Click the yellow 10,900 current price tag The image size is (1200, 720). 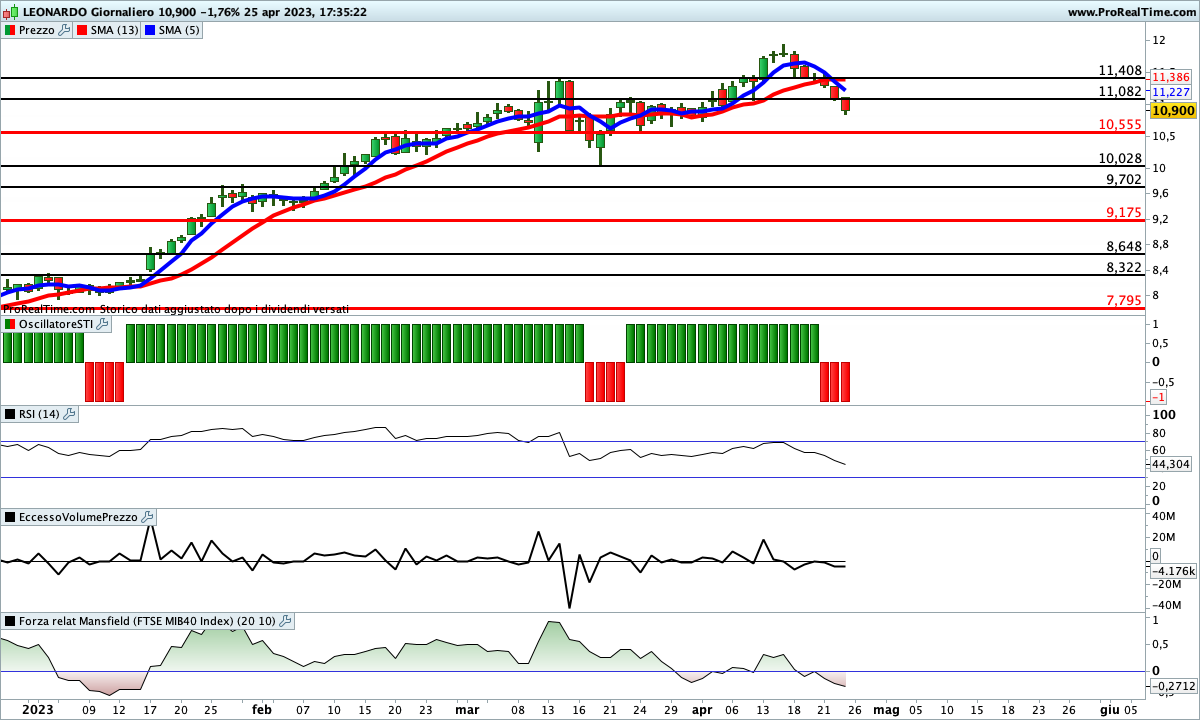click(1172, 110)
